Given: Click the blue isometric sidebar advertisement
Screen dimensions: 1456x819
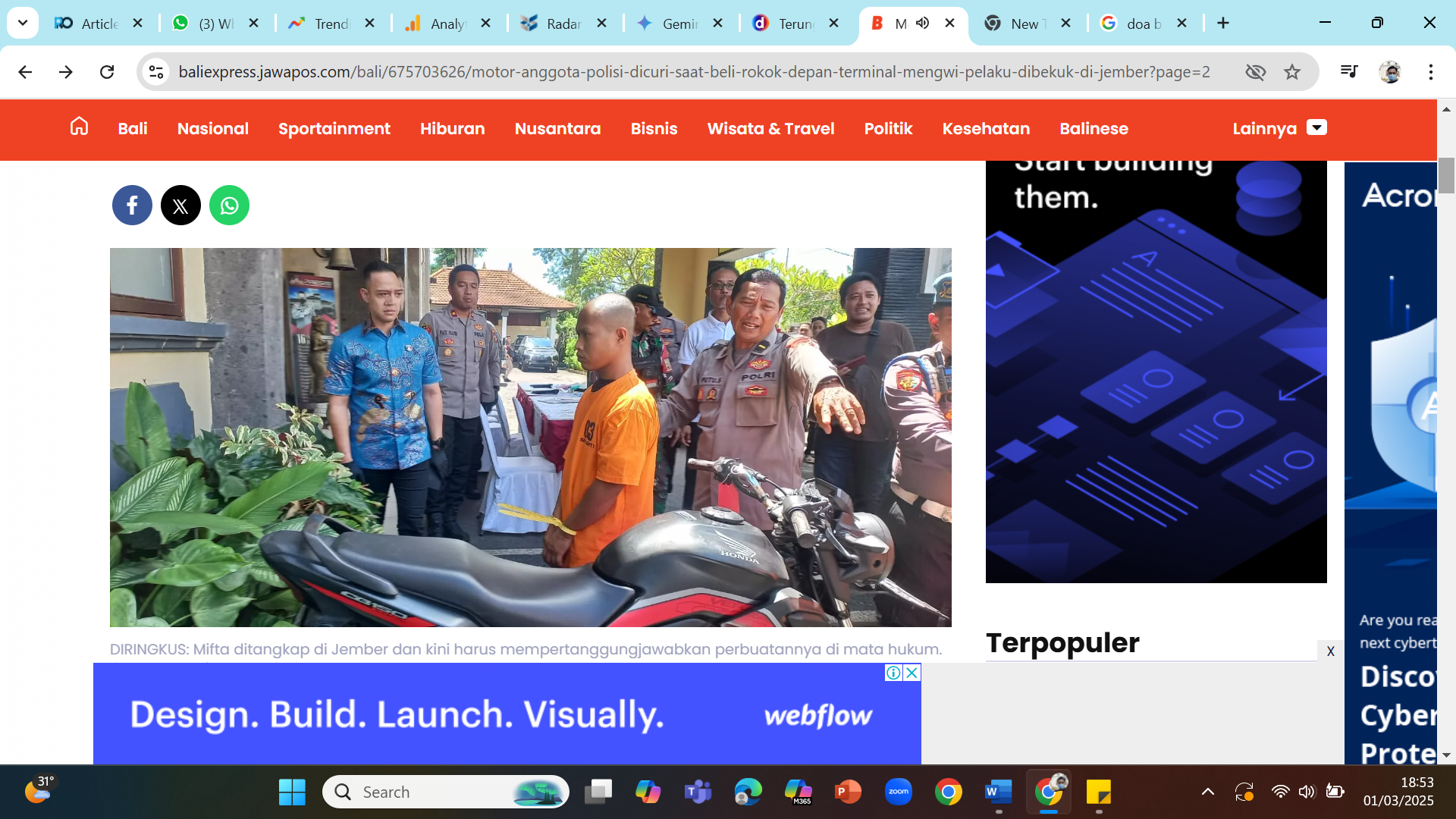Looking at the screenshot, I should click(x=1156, y=372).
